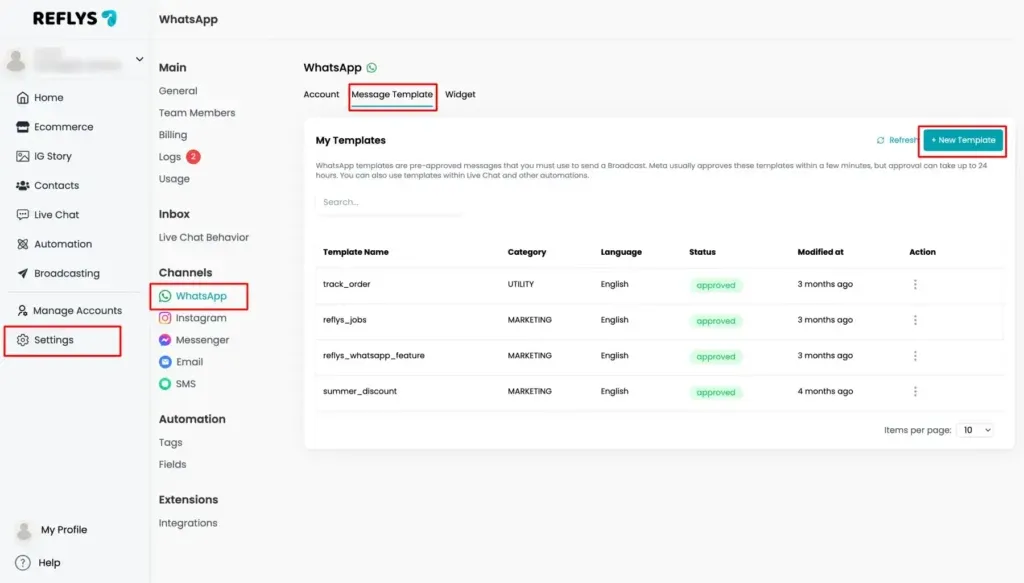Open the Home sidebar icon
The image size is (1024, 583).
point(23,98)
